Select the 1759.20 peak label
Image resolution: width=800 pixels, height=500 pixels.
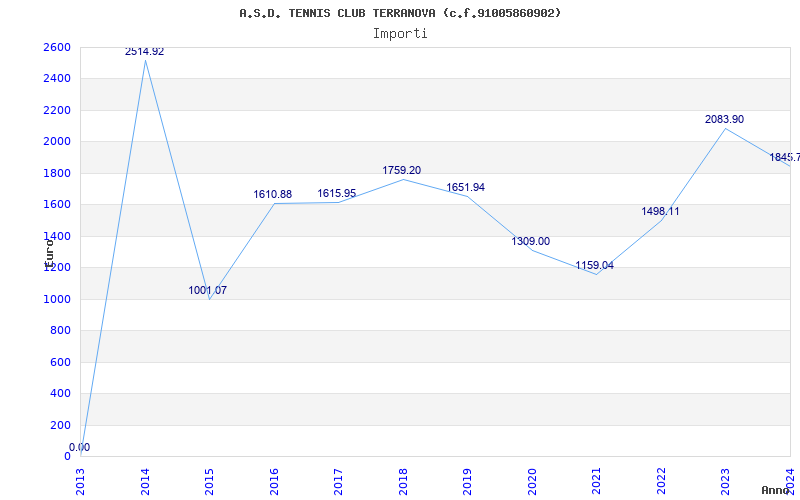coord(402,170)
